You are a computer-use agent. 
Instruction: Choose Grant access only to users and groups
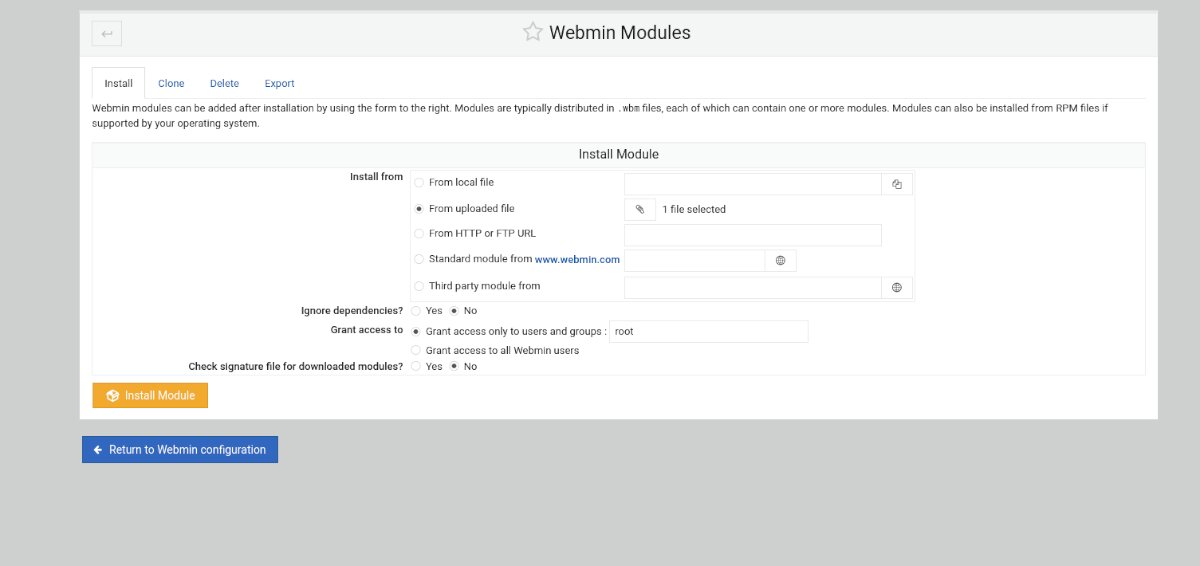coord(416,331)
